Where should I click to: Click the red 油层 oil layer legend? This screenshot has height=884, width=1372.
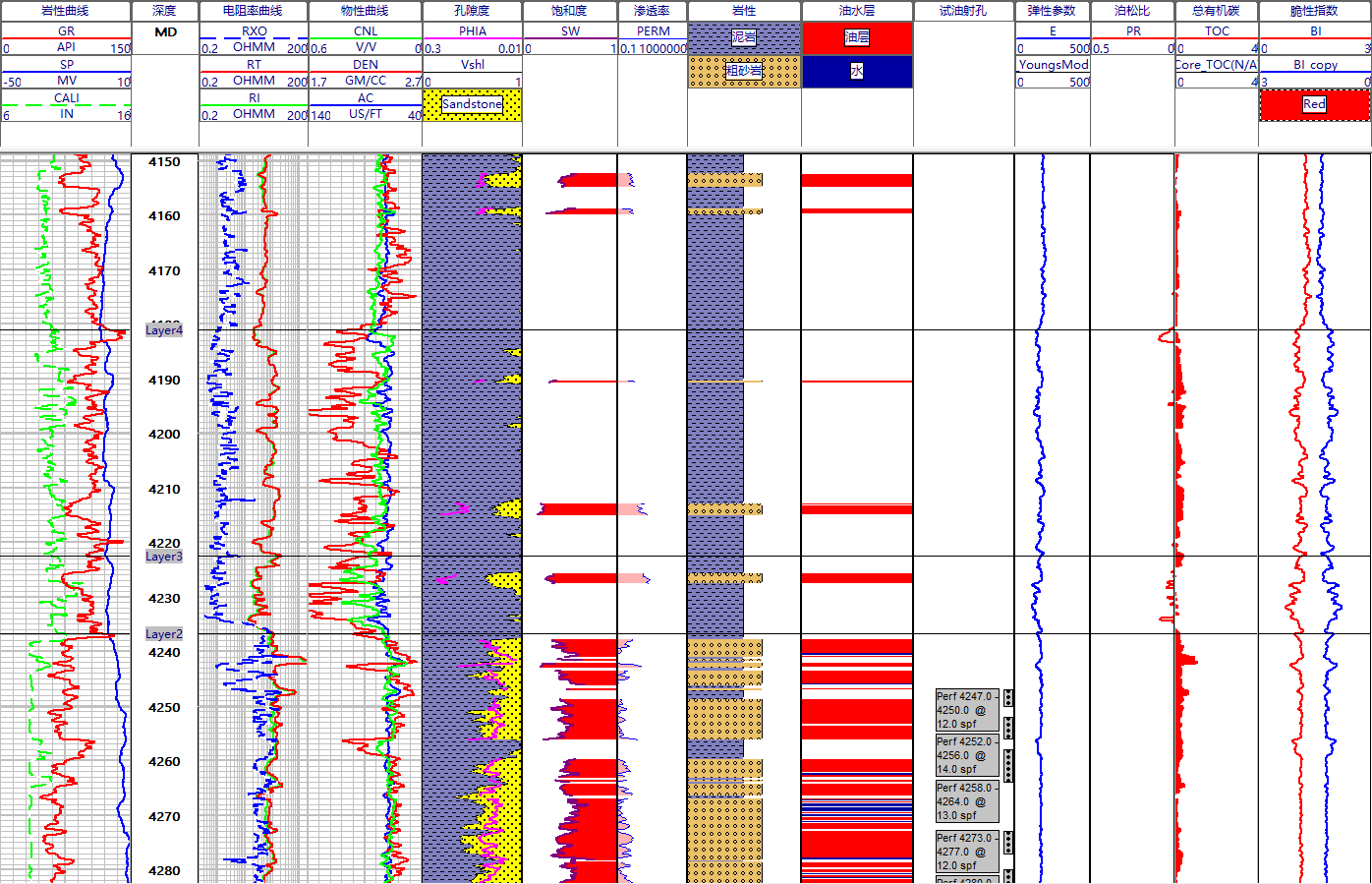coord(857,38)
